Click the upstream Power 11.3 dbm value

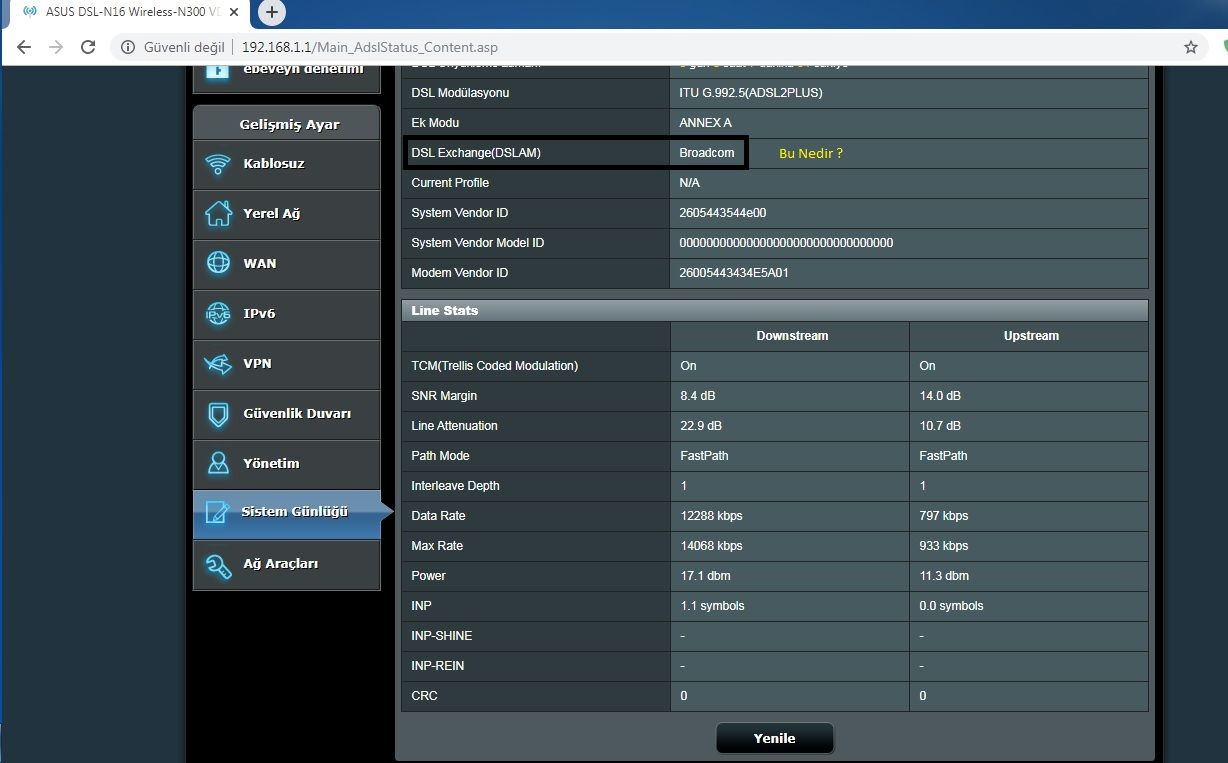click(x=944, y=576)
